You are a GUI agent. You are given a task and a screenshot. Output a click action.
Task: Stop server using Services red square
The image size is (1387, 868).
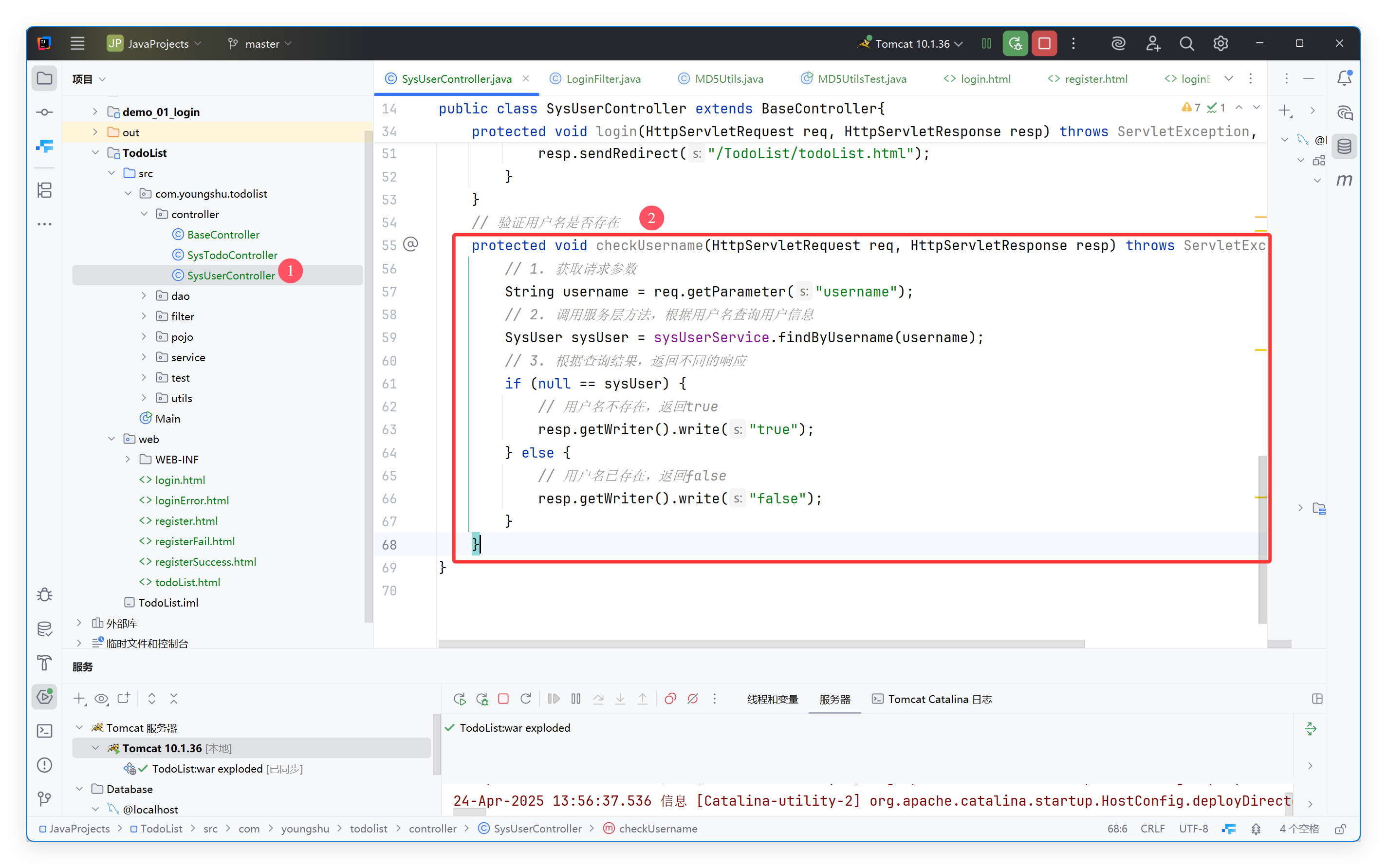click(503, 699)
